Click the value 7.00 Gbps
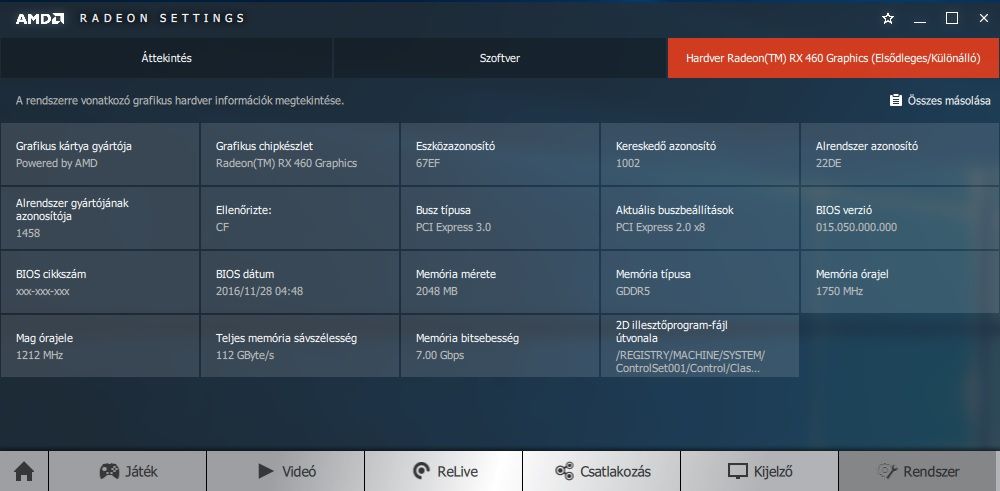Image resolution: width=1000 pixels, height=491 pixels. (440, 355)
